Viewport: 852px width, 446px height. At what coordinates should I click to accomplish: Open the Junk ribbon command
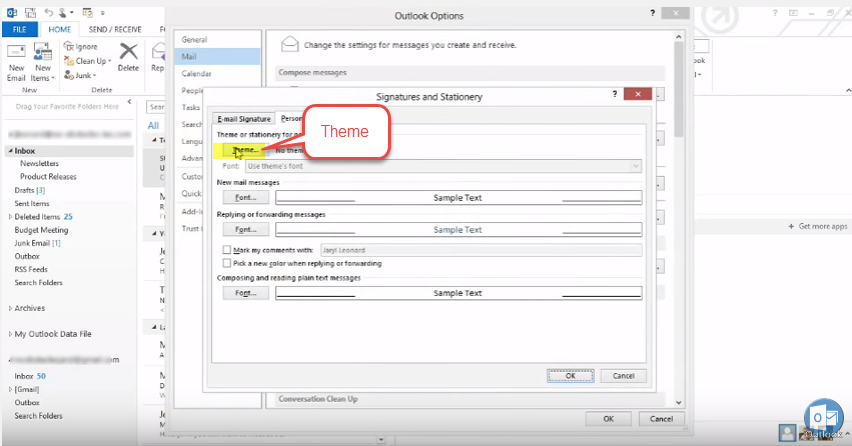80,75
